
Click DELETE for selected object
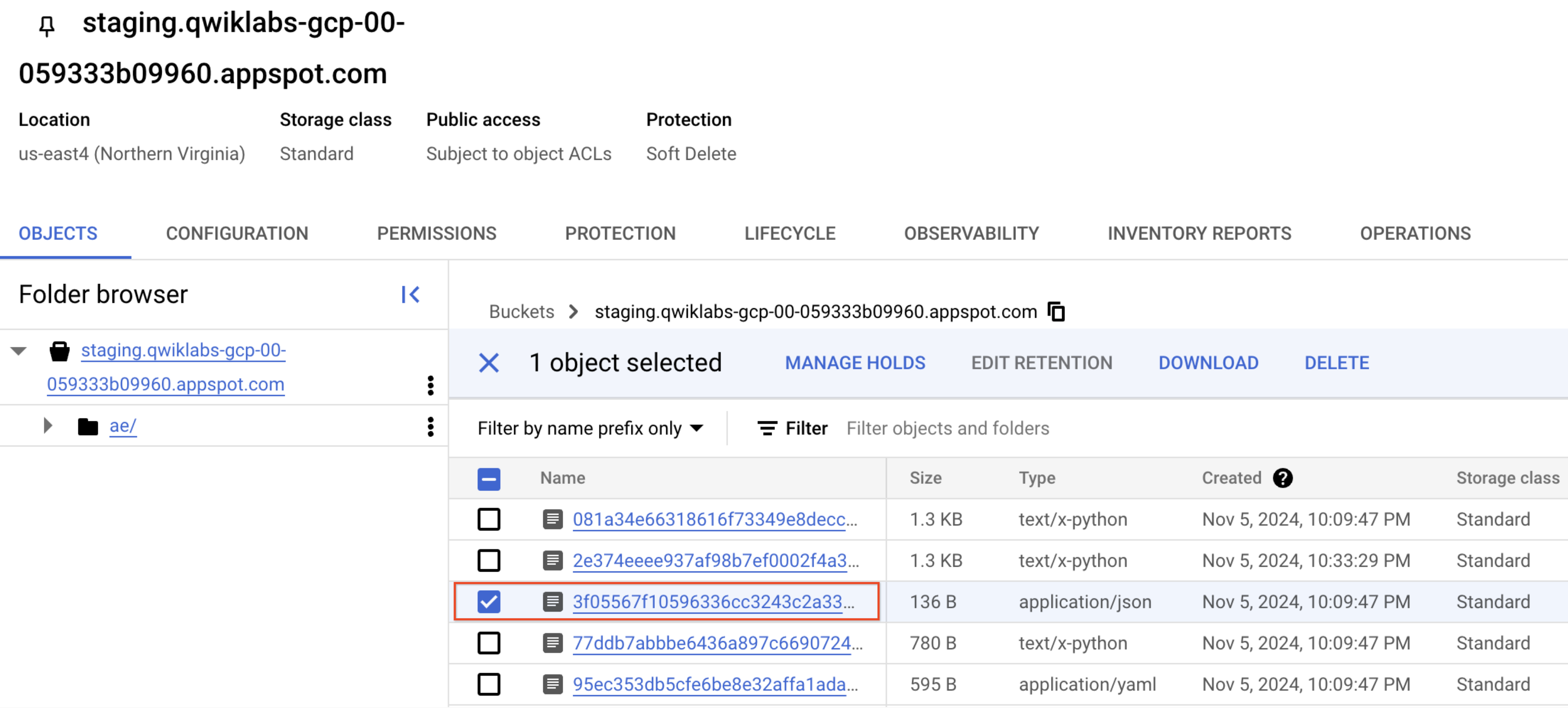coord(1337,364)
